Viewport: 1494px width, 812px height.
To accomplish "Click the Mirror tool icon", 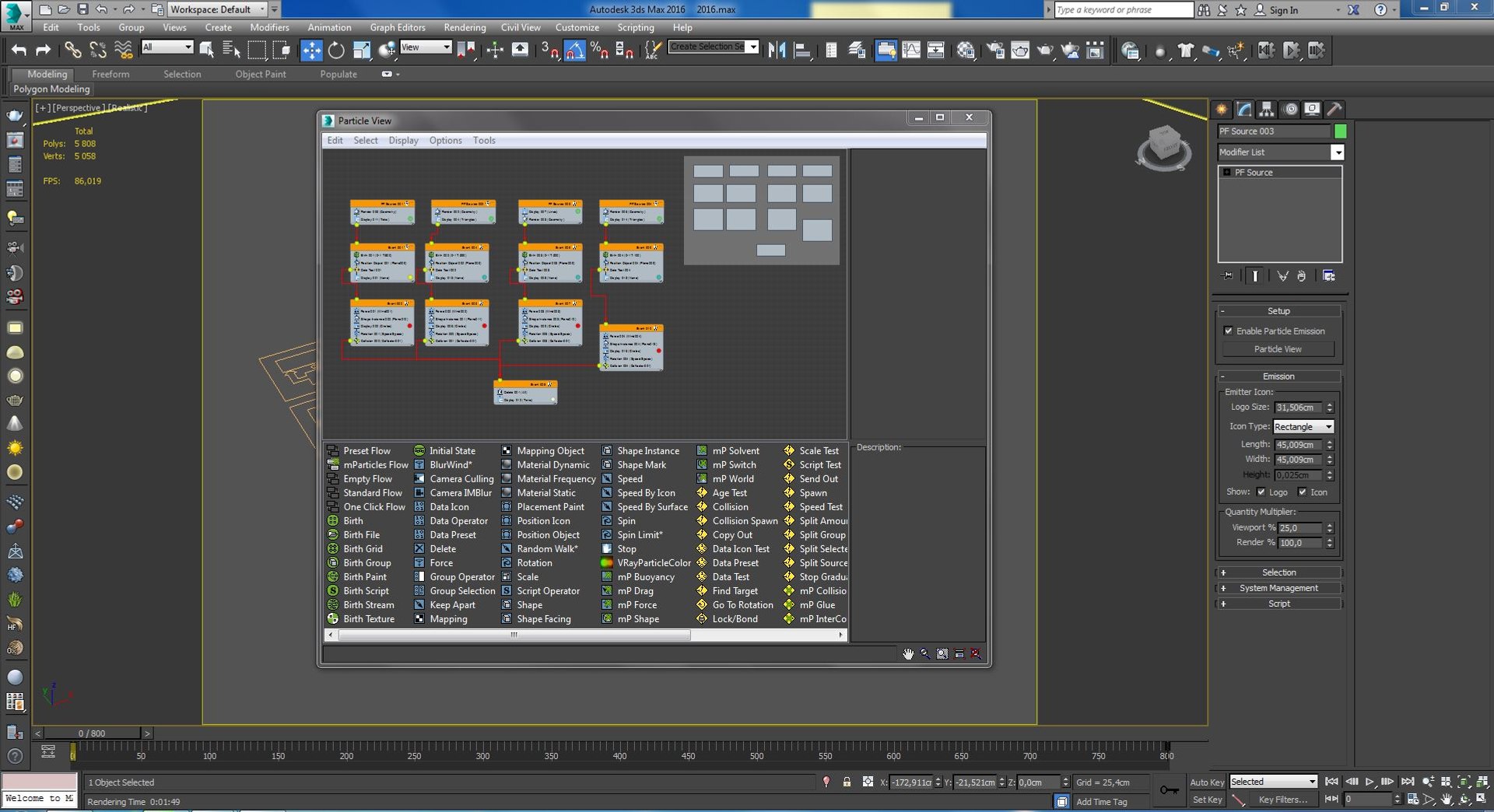I will click(776, 51).
